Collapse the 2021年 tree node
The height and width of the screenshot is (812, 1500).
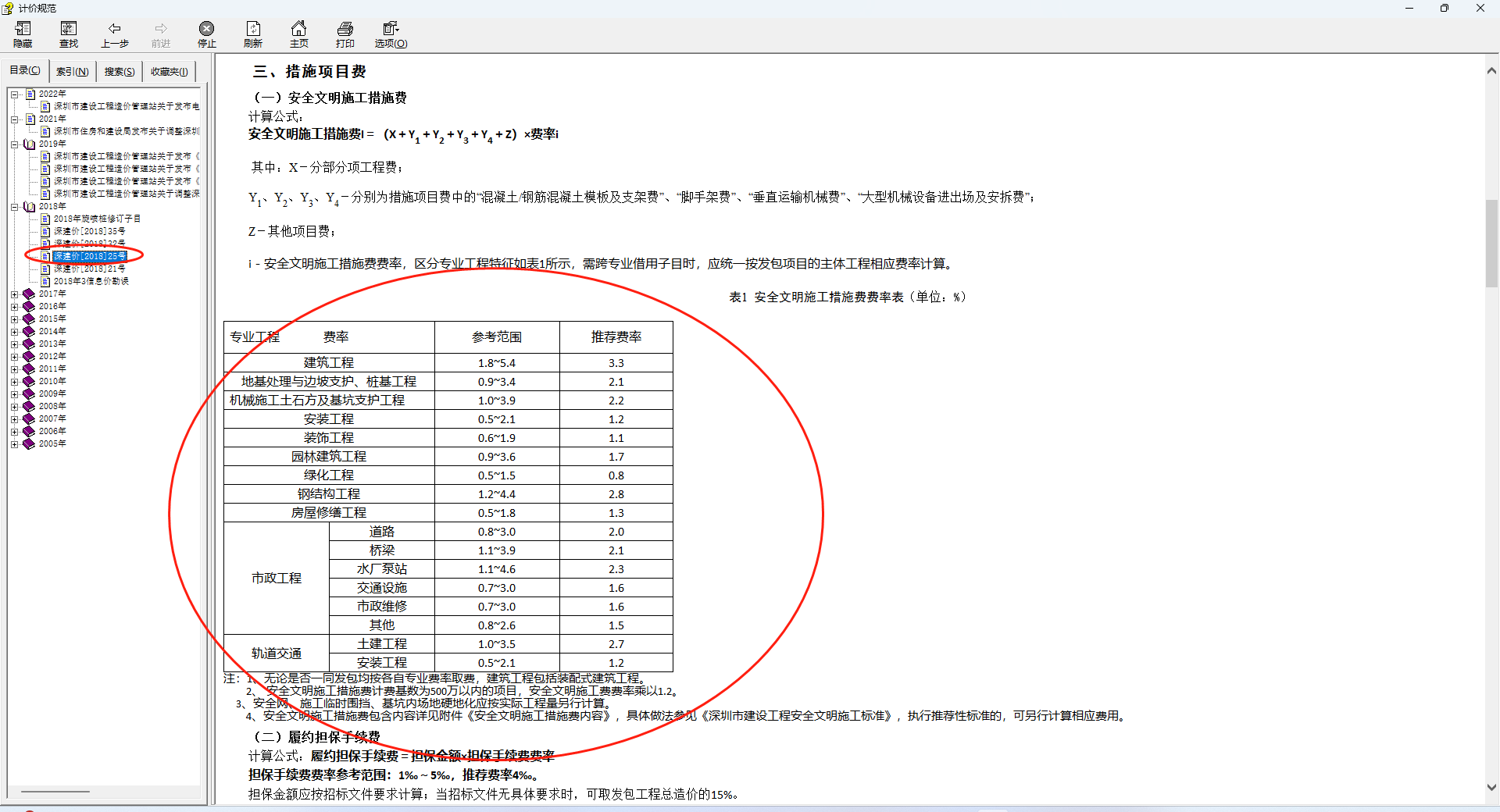[x=14, y=119]
